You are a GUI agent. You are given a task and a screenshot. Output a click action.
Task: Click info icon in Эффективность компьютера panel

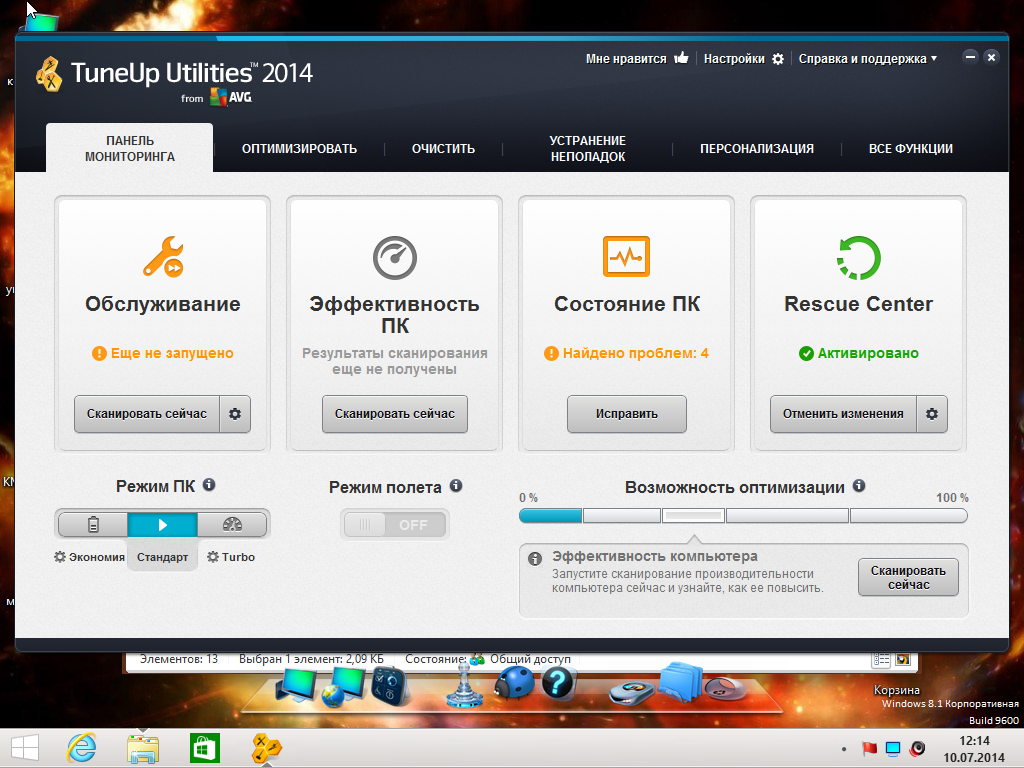(535, 559)
